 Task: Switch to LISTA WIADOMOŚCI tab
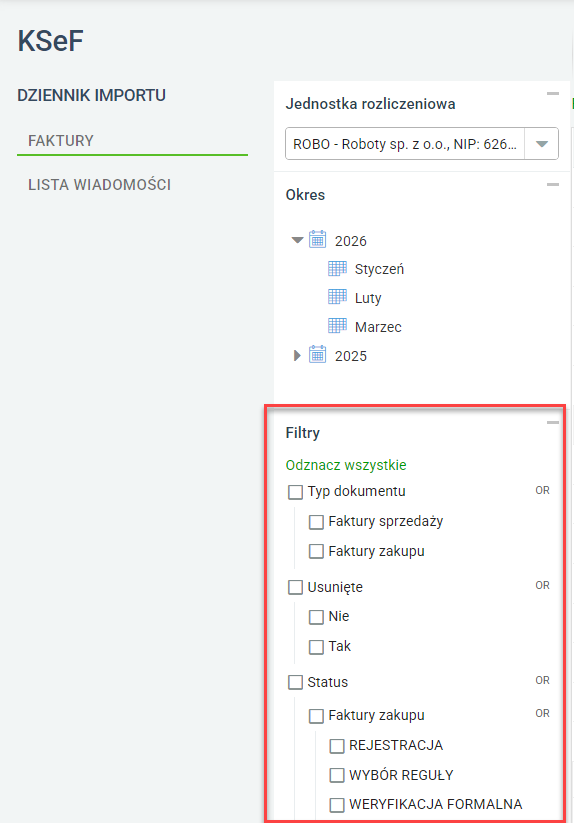(x=100, y=185)
